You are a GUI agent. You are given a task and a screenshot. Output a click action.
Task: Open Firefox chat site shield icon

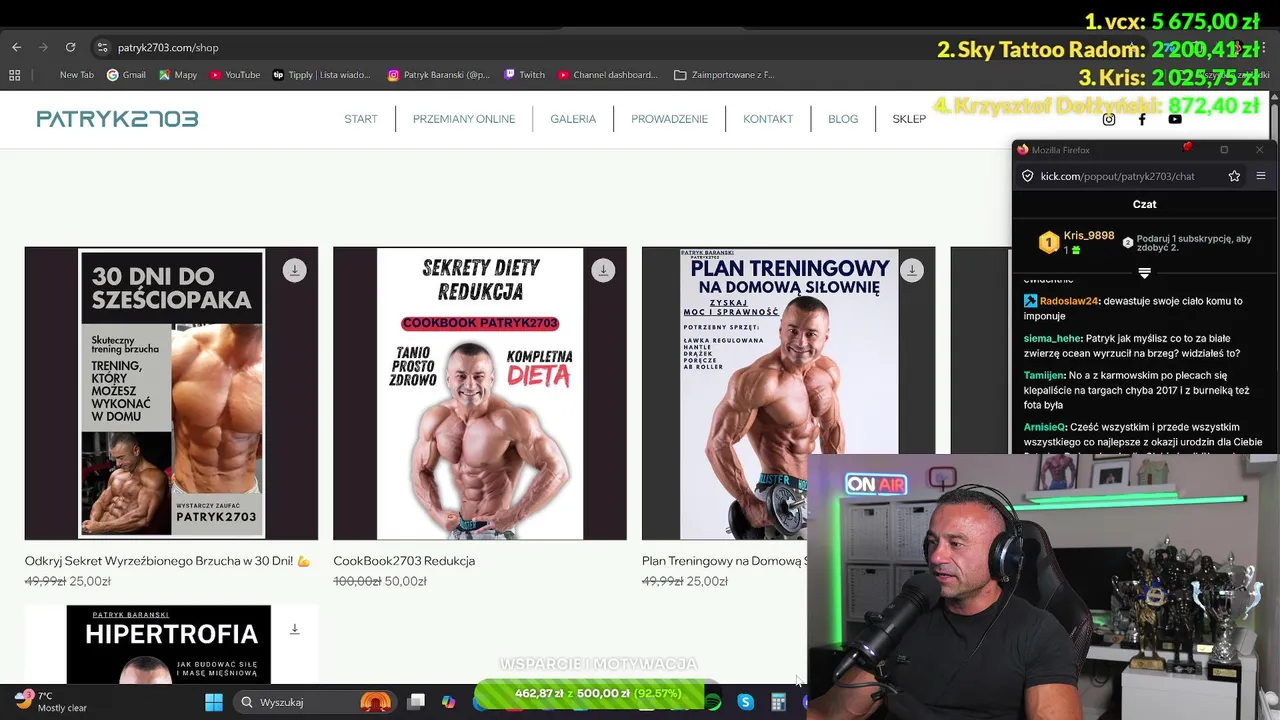(x=1027, y=176)
